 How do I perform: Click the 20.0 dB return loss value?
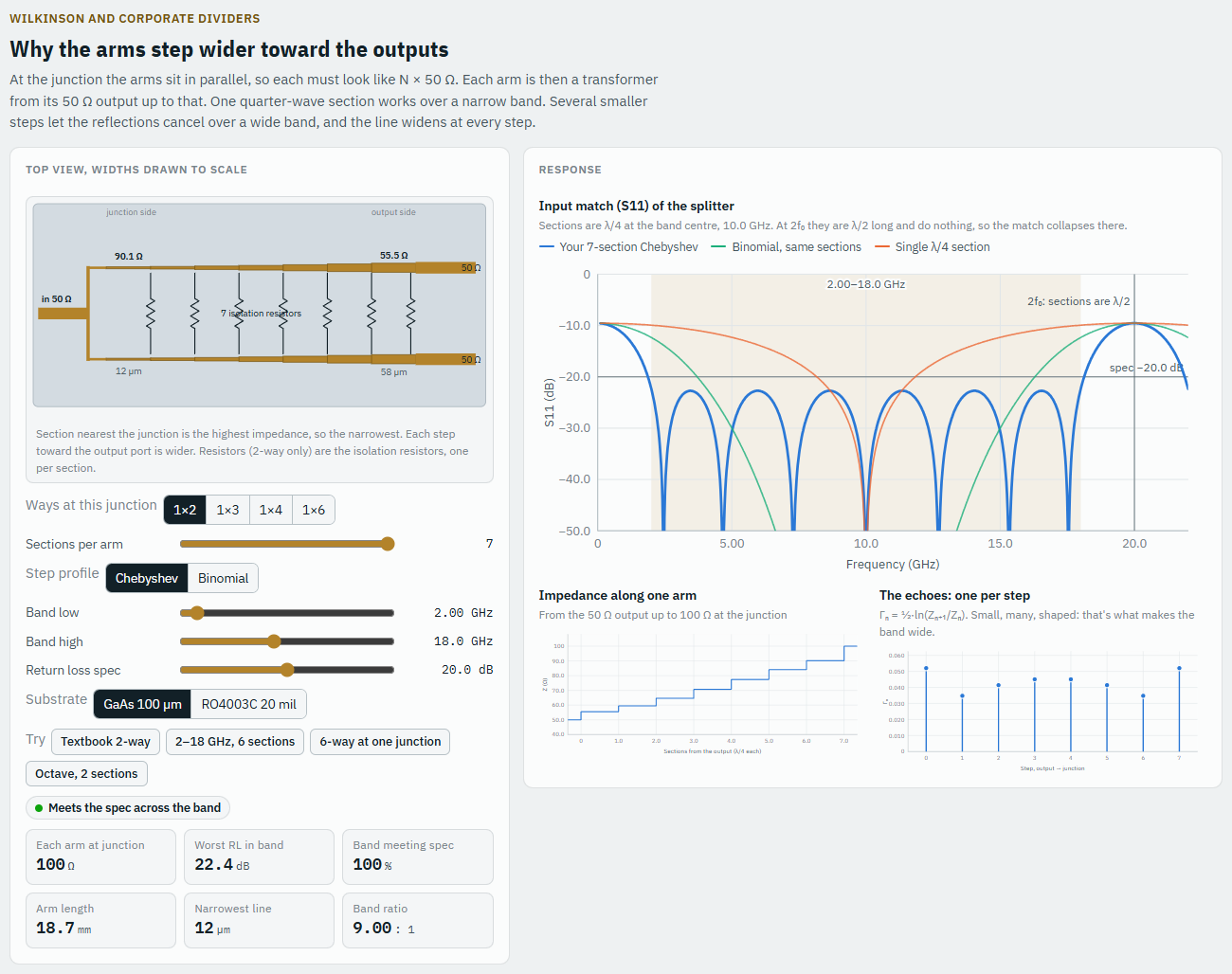point(467,670)
